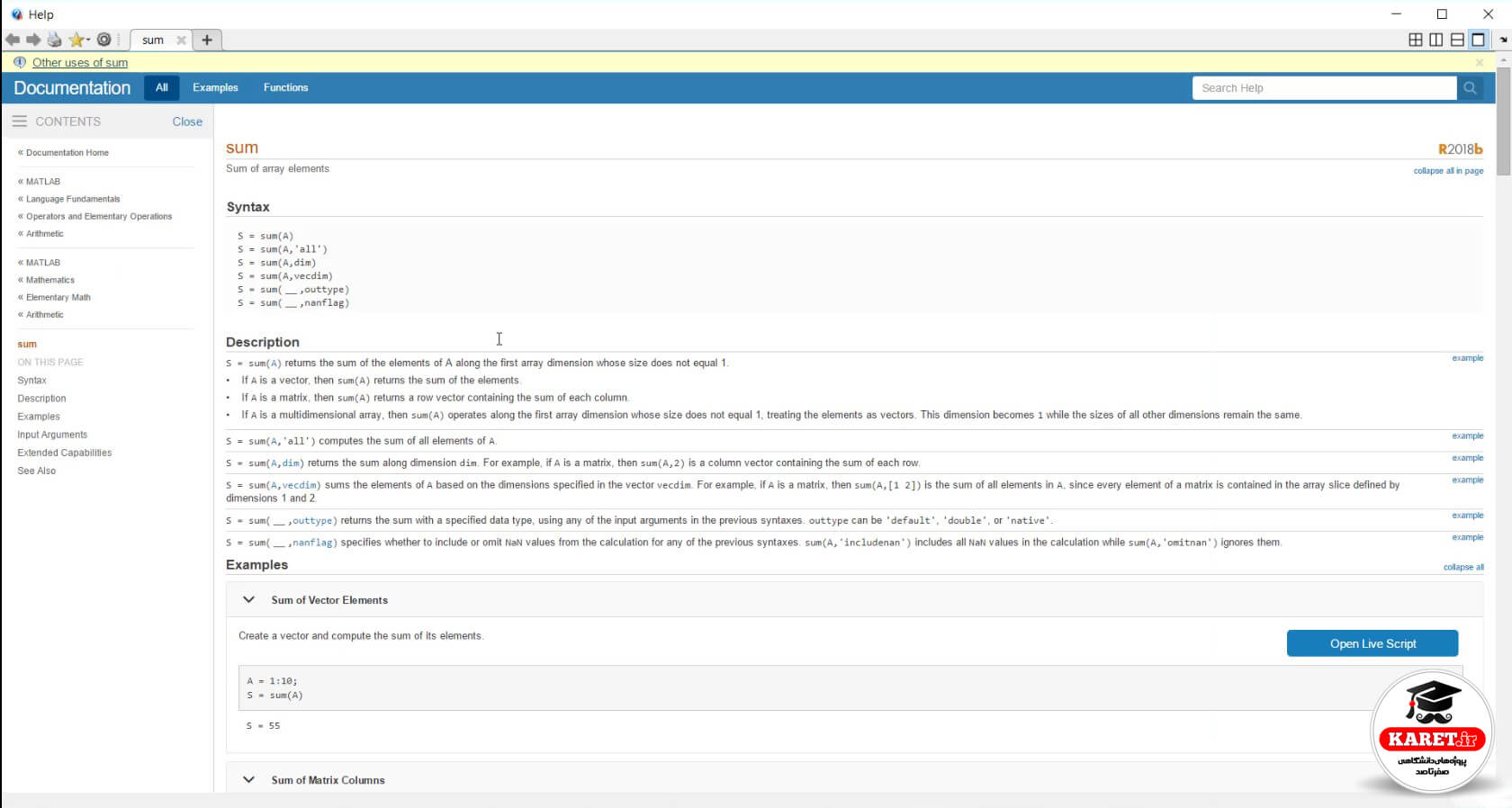The image size is (1512, 808).
Task: Select the Examples filter tab
Action: [x=215, y=87]
